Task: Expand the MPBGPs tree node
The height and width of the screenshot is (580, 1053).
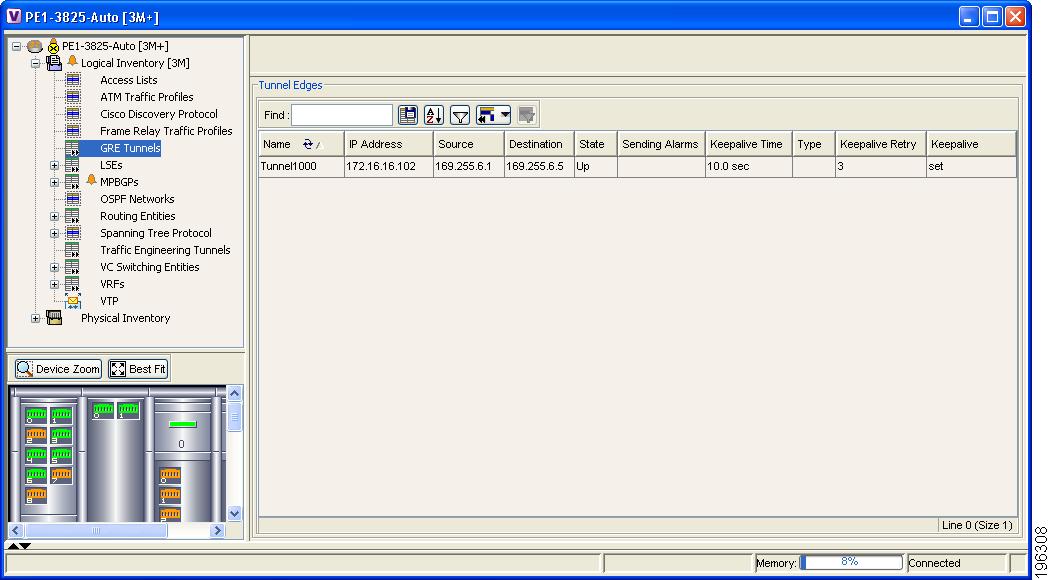Action: [x=54, y=182]
